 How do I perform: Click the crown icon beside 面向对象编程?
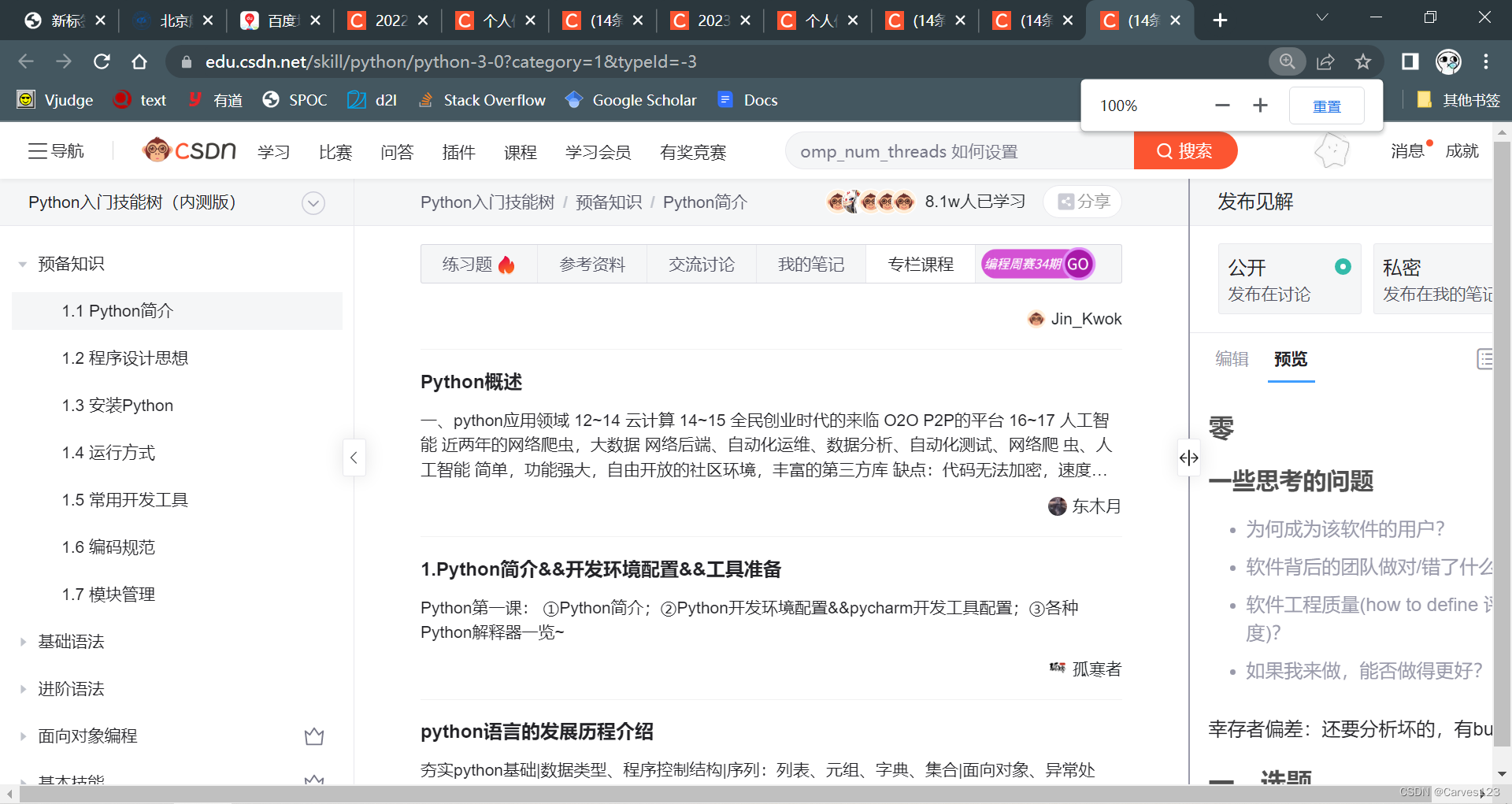314,736
